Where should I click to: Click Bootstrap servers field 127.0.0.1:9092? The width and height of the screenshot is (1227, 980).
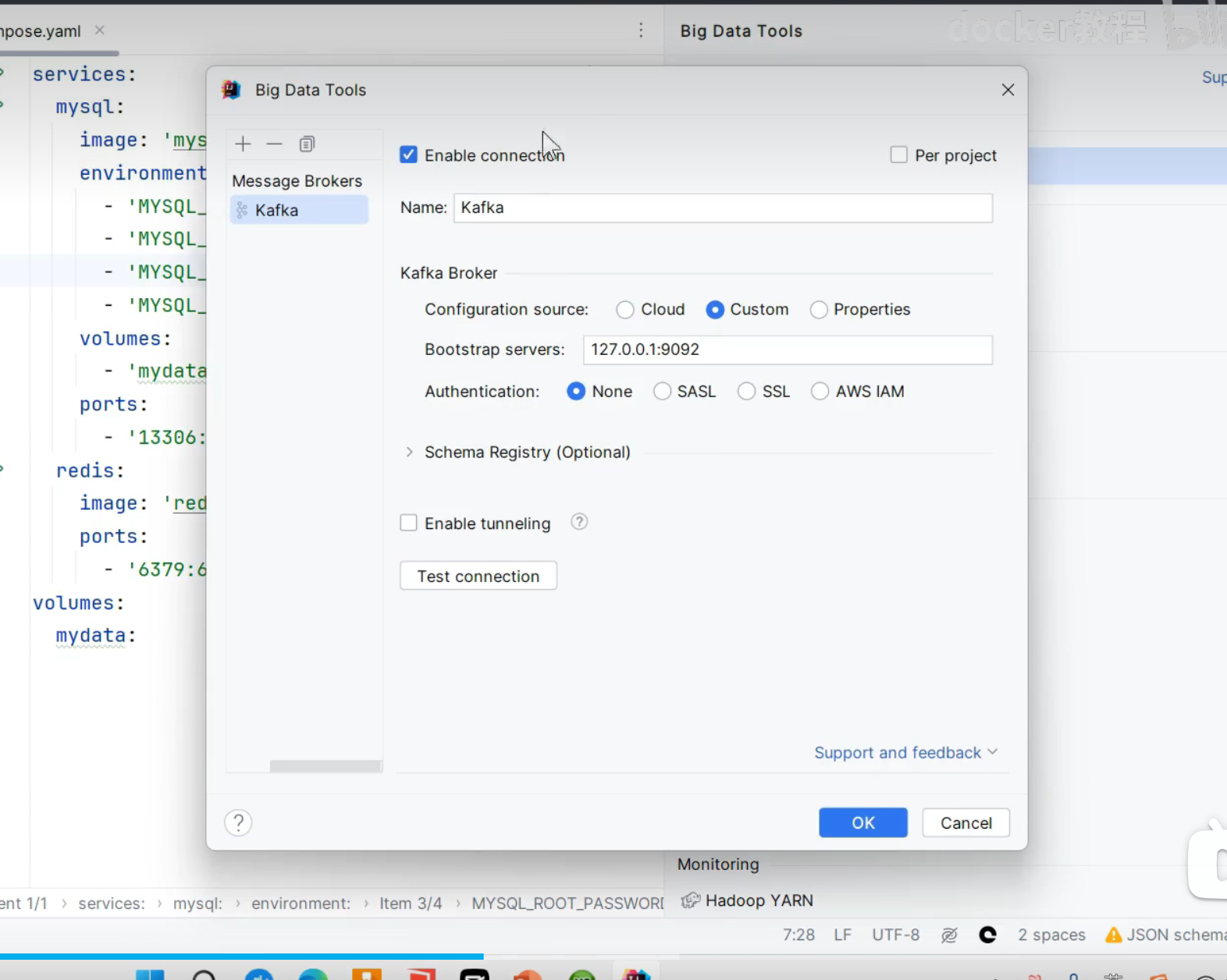788,350
